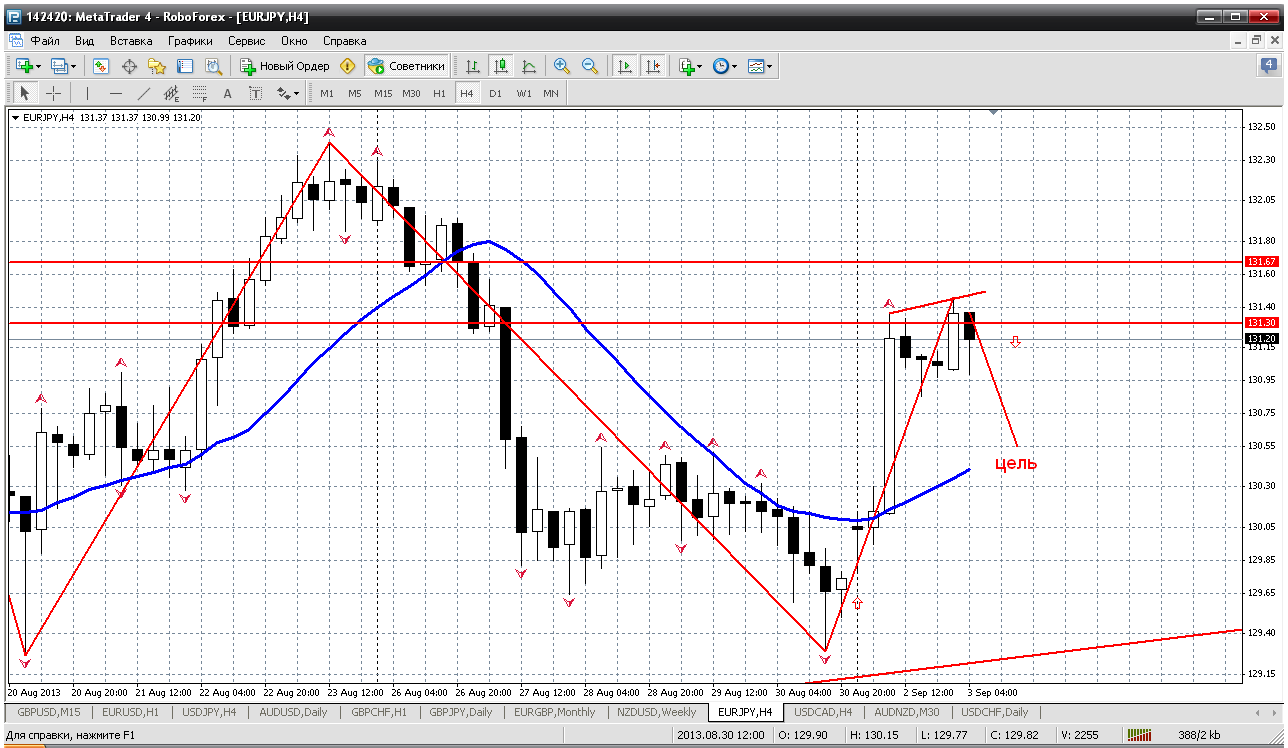Click the red цель text label
Screen dimensions: 1288x748
coord(1015,463)
